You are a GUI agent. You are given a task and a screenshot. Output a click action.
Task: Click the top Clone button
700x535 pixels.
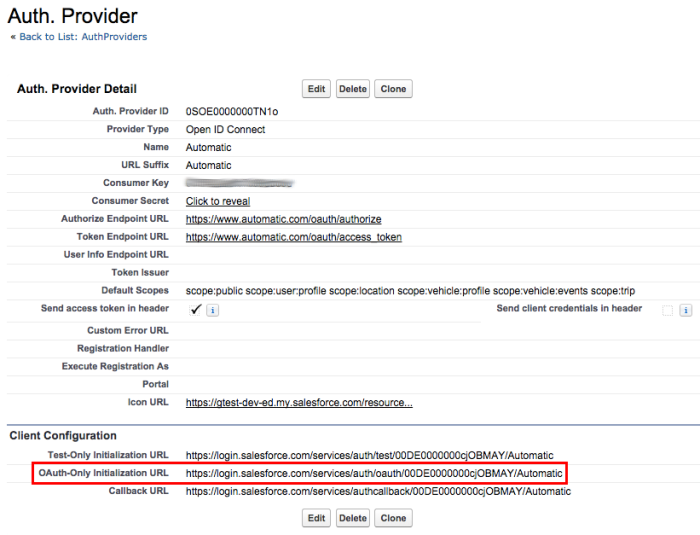[x=393, y=89]
